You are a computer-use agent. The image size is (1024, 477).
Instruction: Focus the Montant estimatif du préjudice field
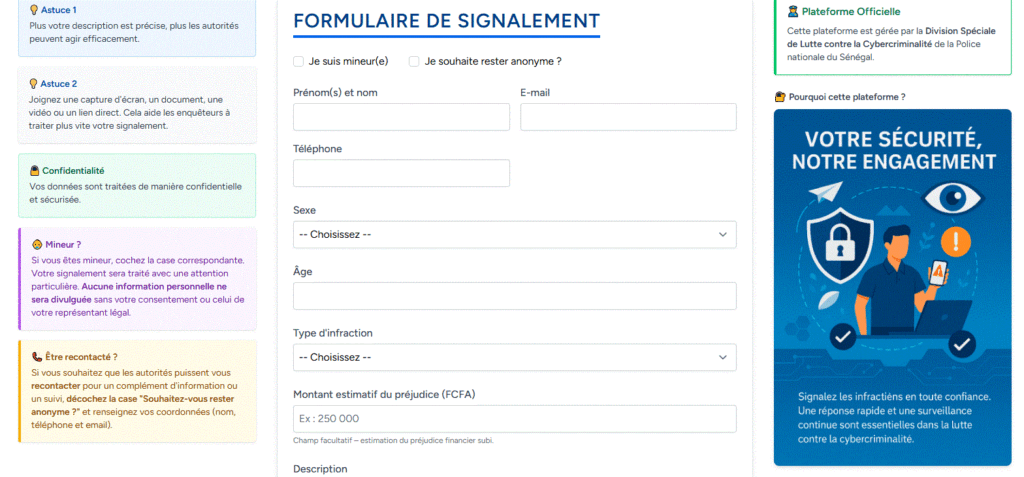pos(514,418)
